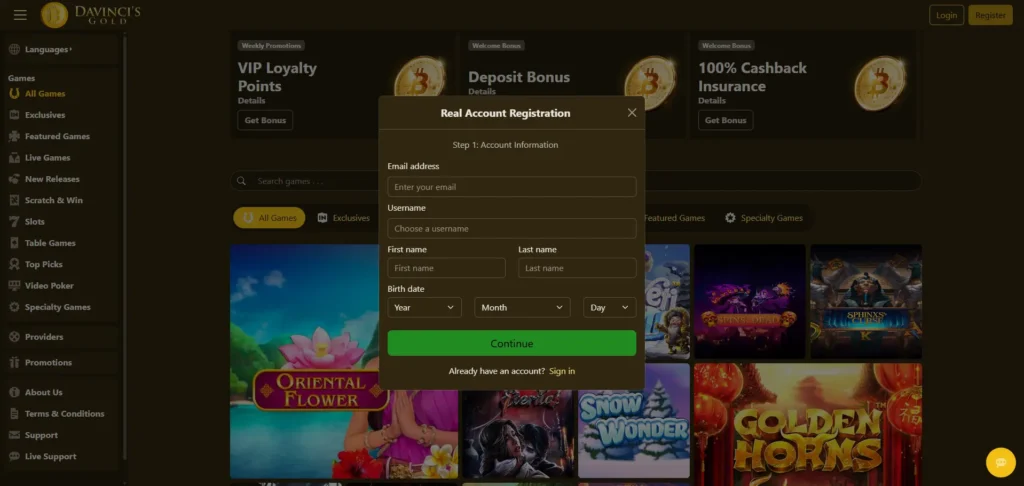Click the Exclusives sidebar icon
Screen dimensions: 1024x486
tap(14, 115)
